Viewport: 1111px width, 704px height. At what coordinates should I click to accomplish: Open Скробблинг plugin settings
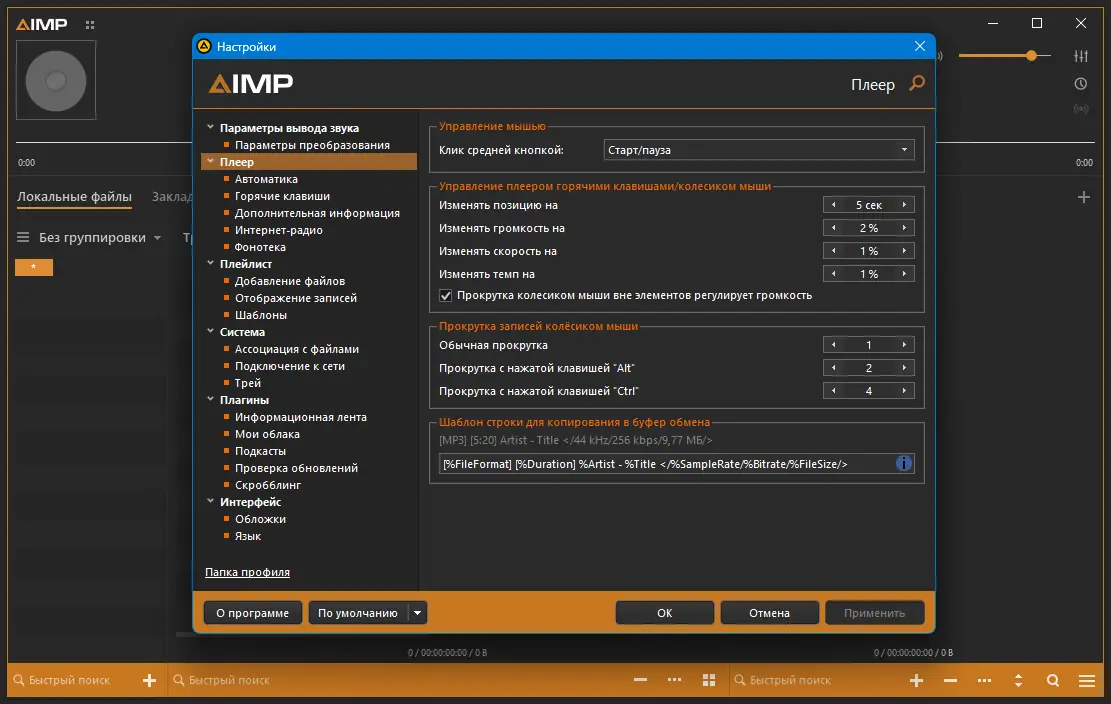click(268, 485)
